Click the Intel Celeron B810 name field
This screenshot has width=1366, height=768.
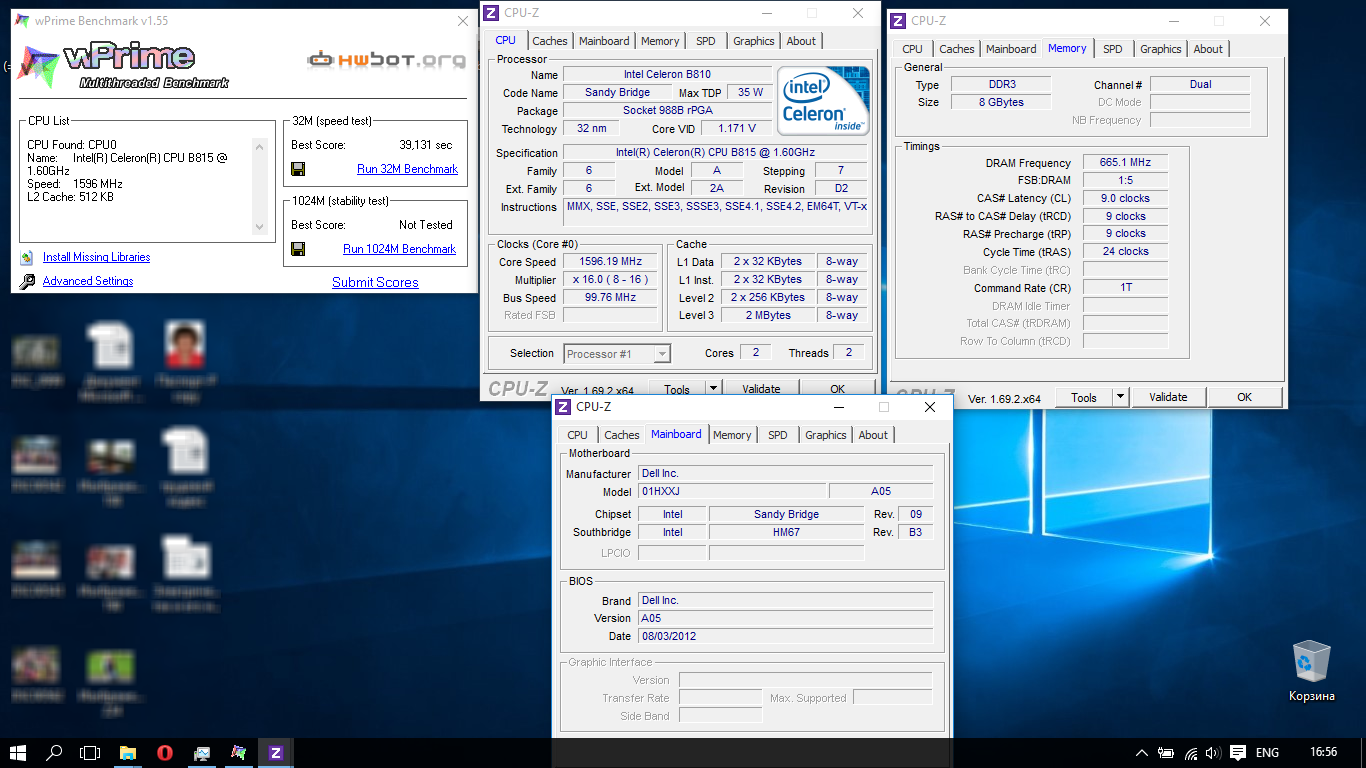pos(667,74)
